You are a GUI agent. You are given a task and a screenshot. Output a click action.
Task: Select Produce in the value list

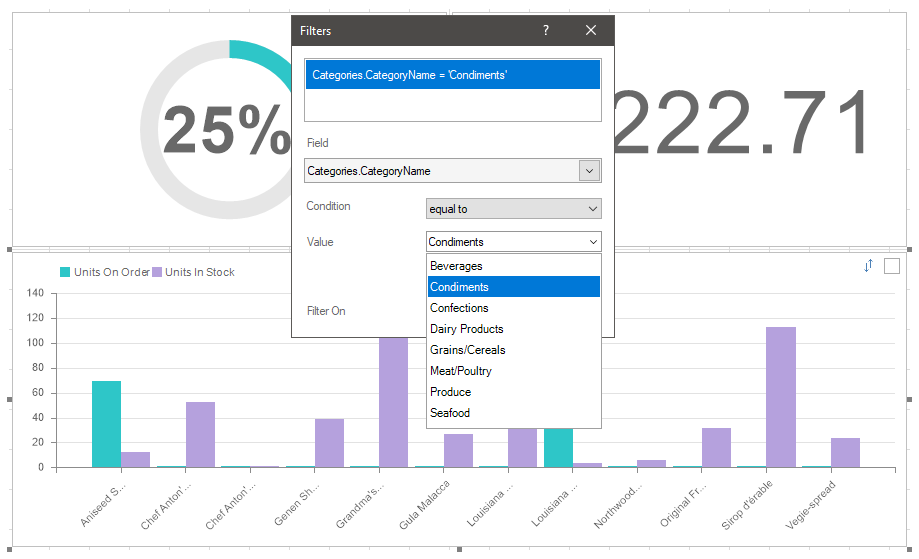450,392
